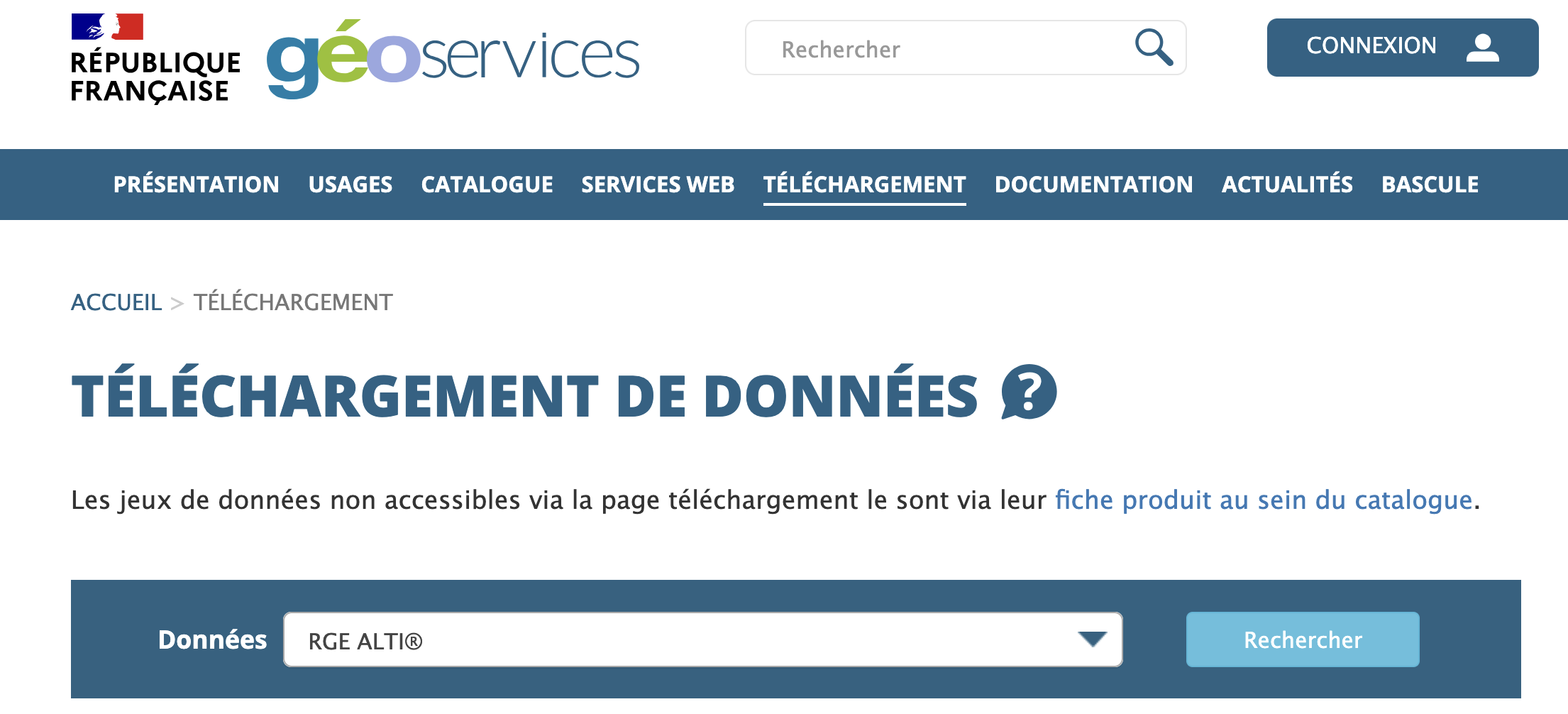Click the dropdown arrow of Données selector
Viewport: 1568px width, 714px height.
pyautogui.click(x=1092, y=639)
